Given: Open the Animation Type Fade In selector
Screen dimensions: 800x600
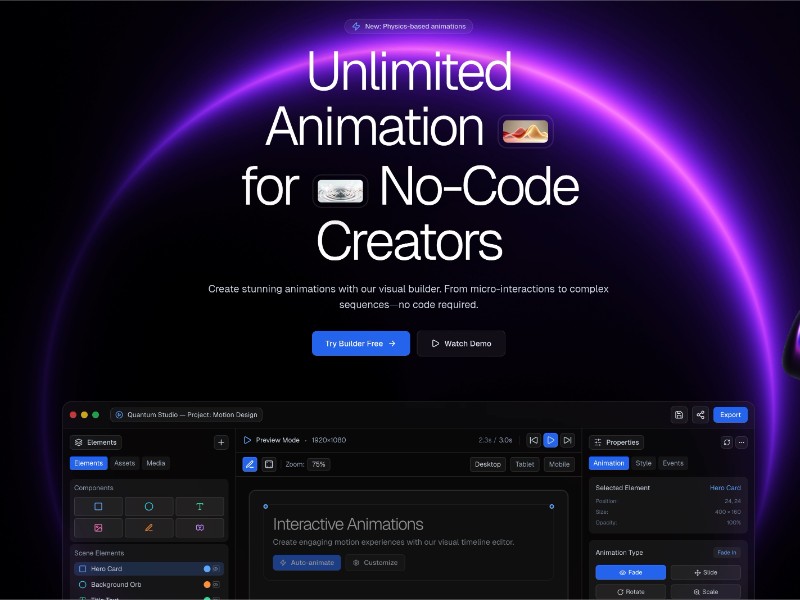Looking at the screenshot, I should click(729, 552).
